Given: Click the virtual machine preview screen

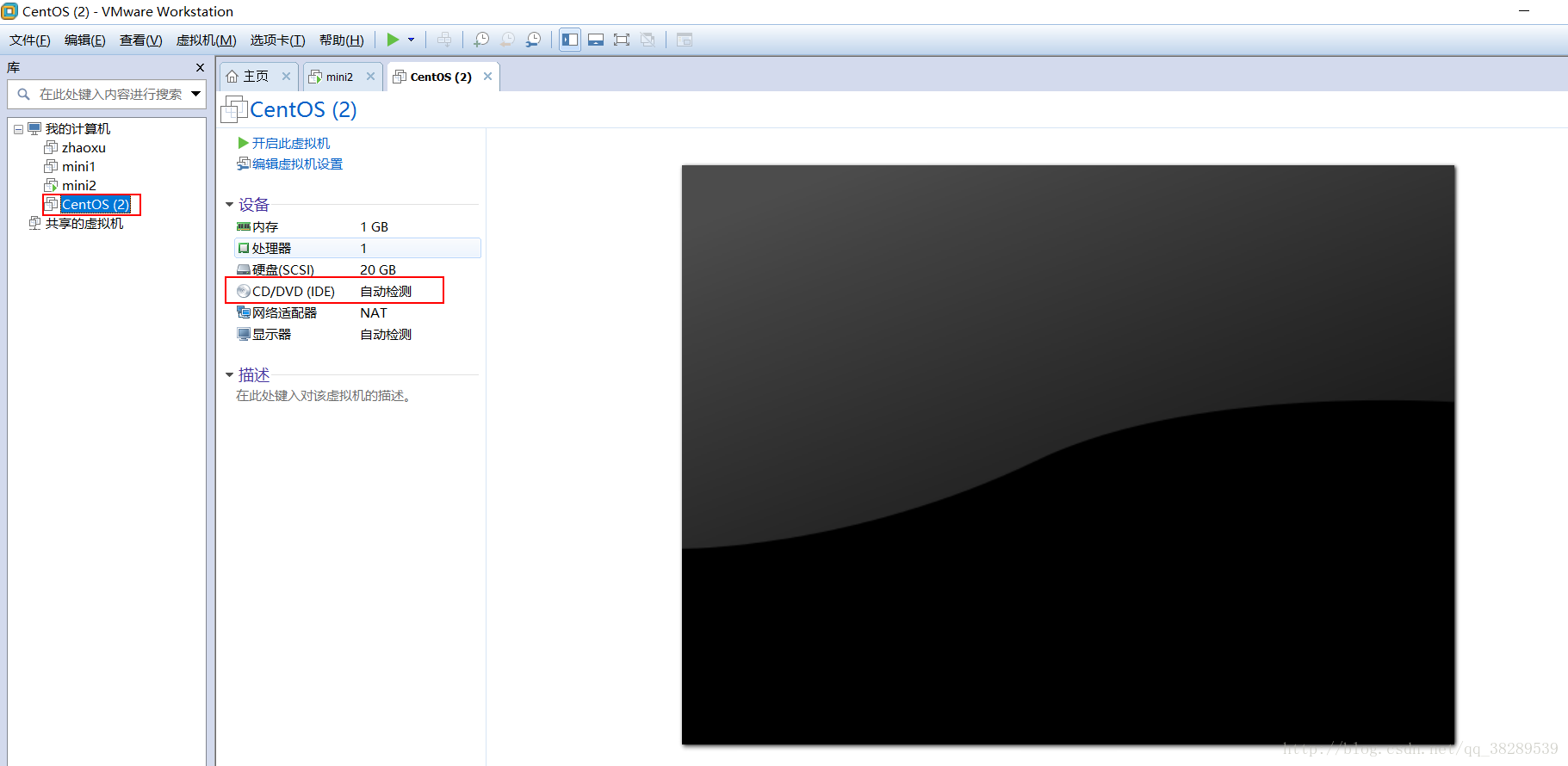Looking at the screenshot, I should coord(1069,454).
